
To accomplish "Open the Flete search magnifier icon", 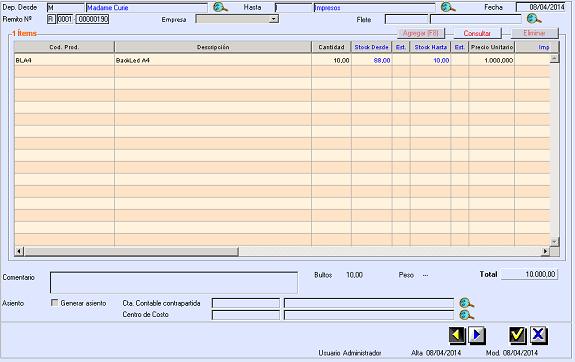I will (534, 19).
